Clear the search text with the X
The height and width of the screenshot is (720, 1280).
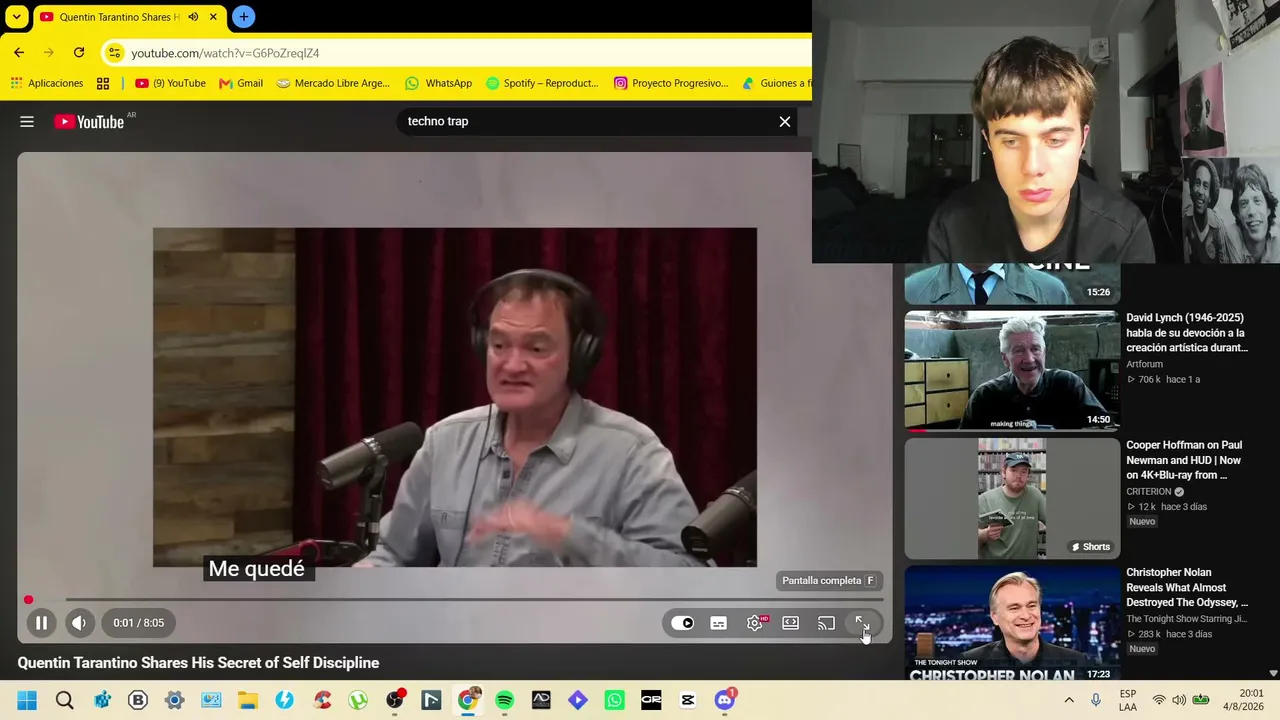(785, 122)
